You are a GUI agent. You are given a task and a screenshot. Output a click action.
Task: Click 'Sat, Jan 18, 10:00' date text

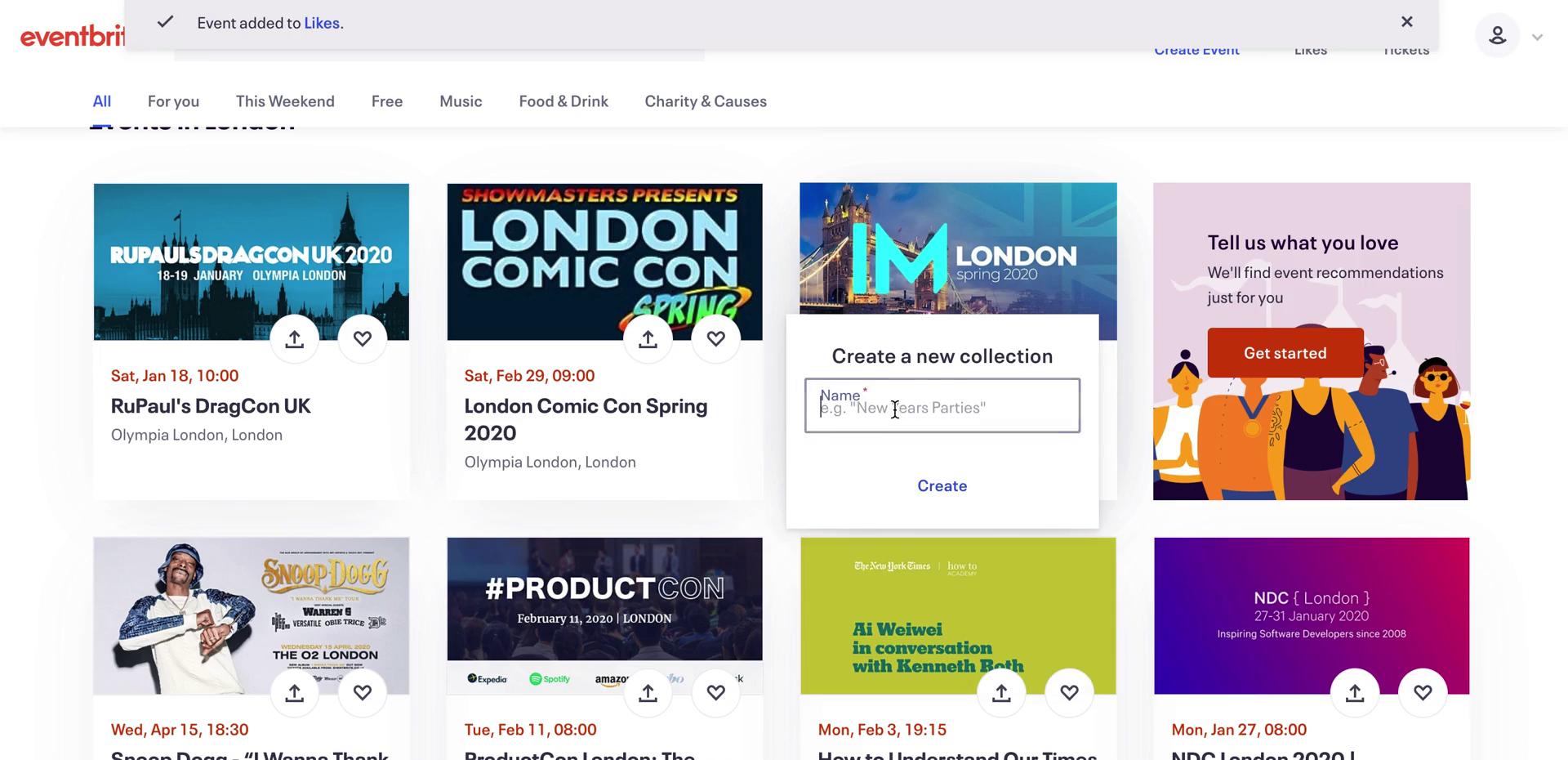tap(175, 376)
